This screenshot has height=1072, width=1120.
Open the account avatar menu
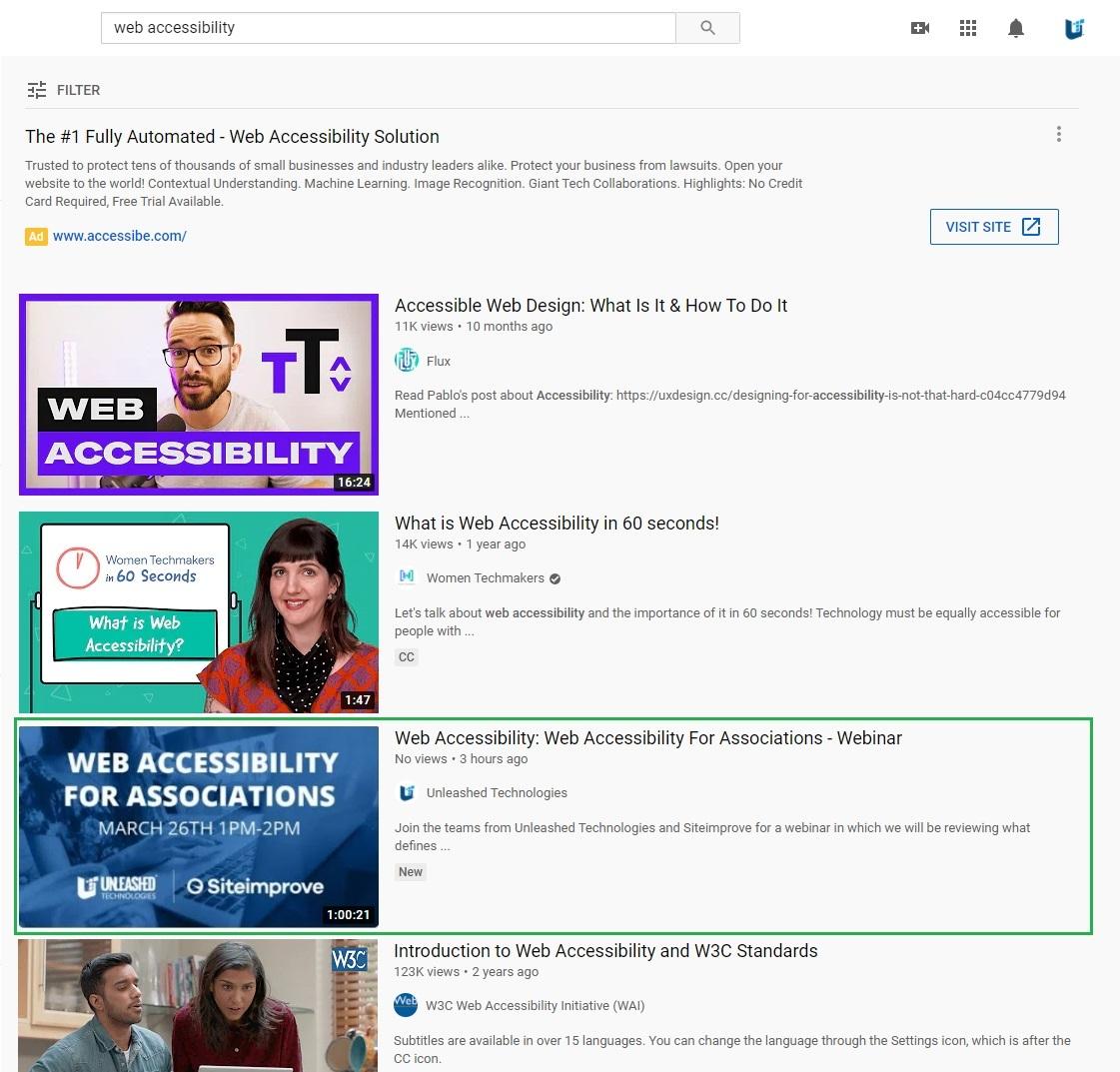pos(1074,29)
